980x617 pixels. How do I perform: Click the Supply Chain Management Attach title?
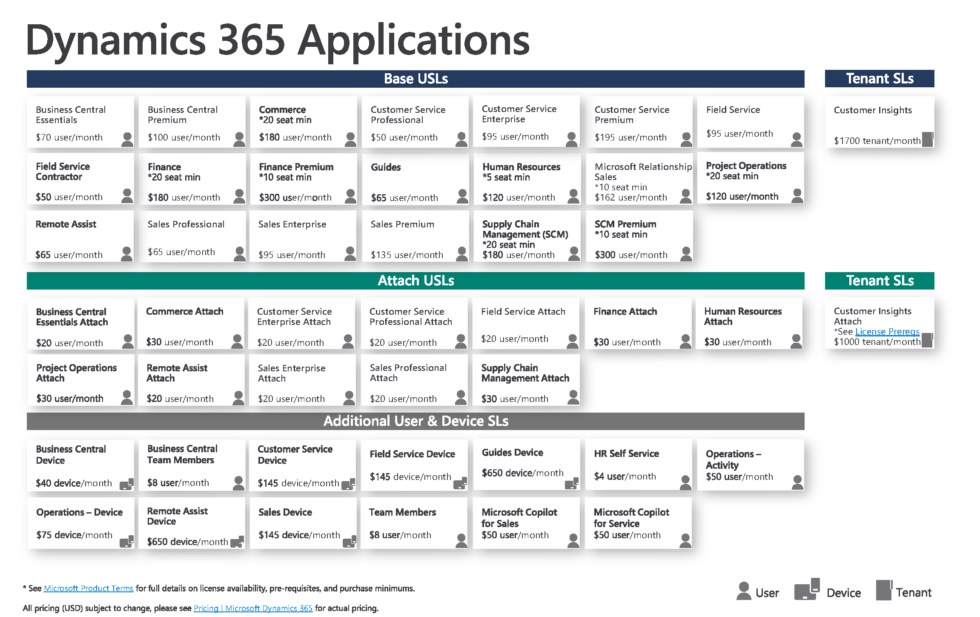pyautogui.click(x=525, y=373)
